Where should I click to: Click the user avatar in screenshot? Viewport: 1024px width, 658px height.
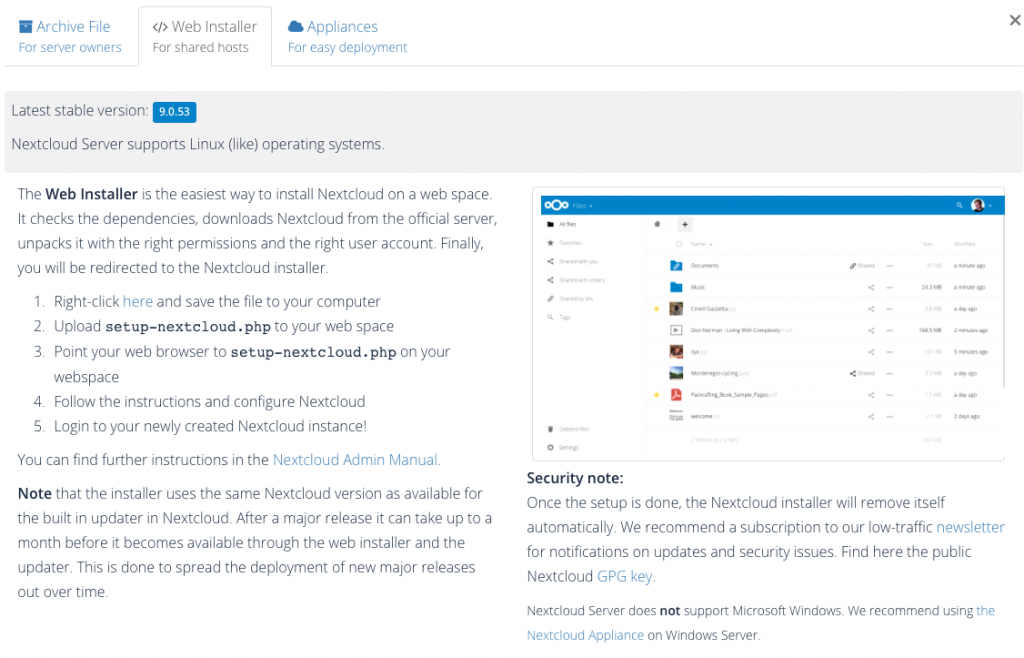(x=978, y=205)
